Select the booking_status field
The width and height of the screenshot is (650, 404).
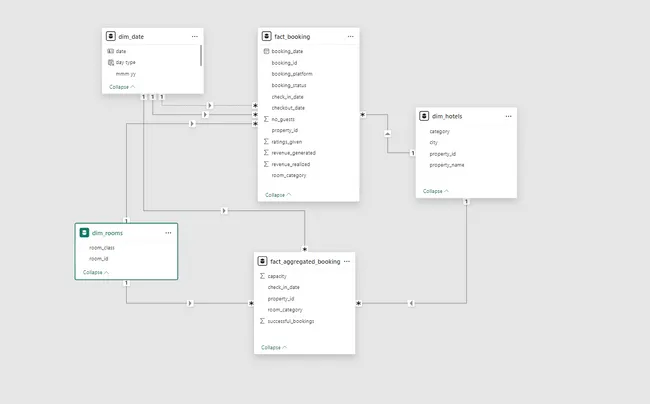[289, 85]
